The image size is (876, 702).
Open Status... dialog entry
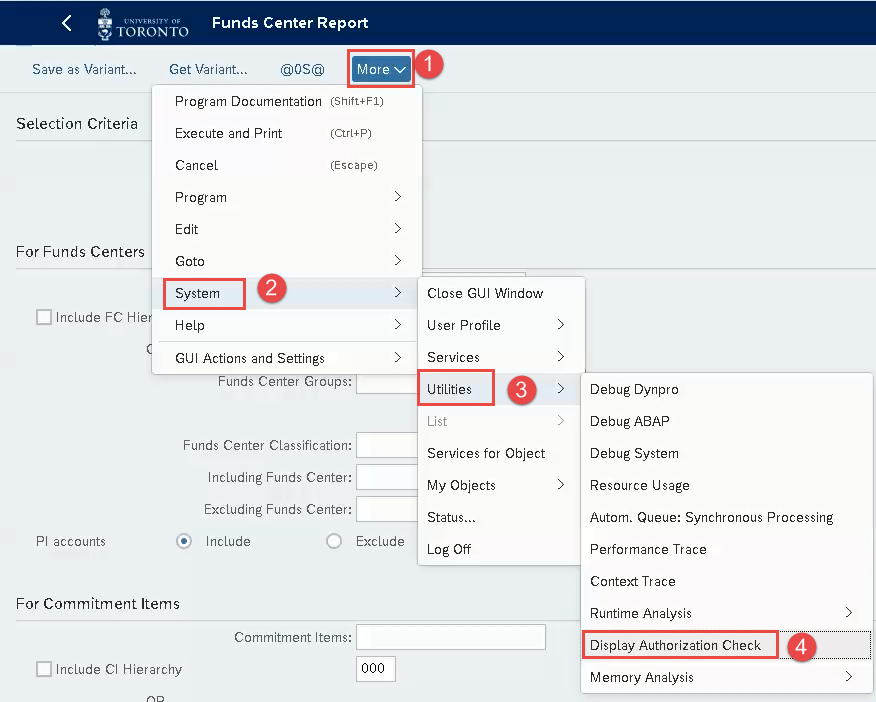pyautogui.click(x=501, y=517)
